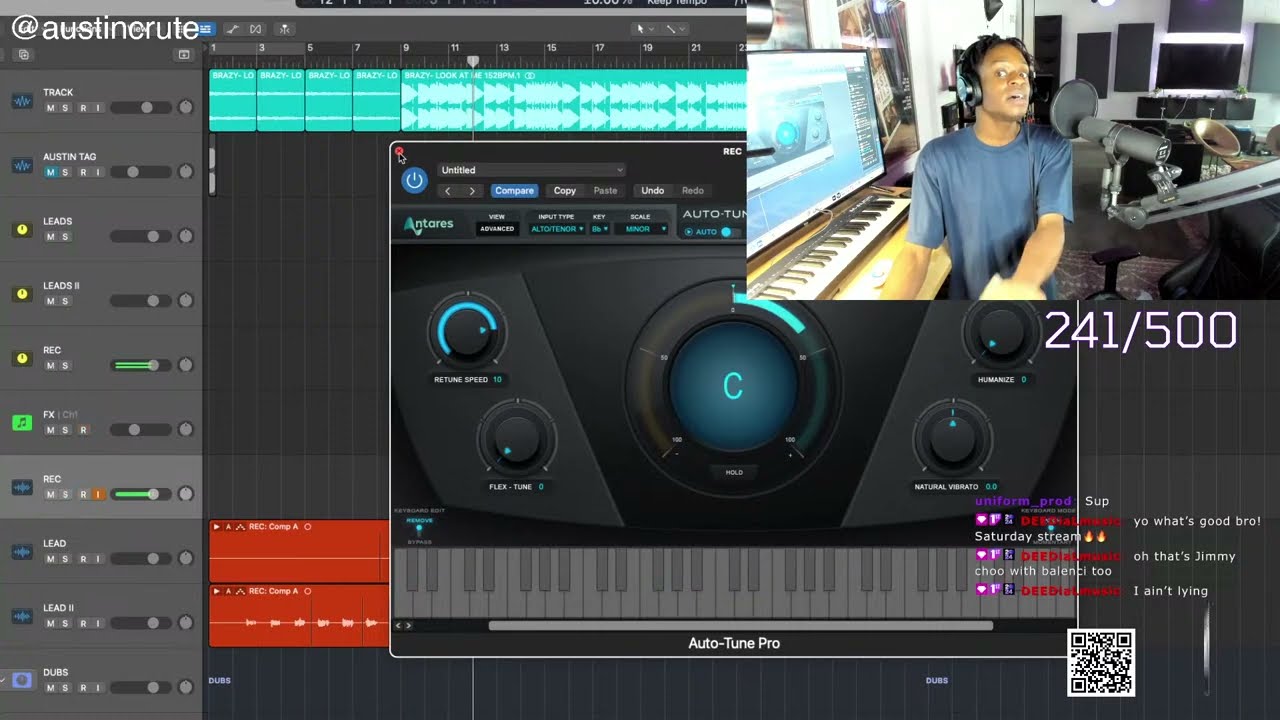Open the Untitled preset dropdown
Screen dimensions: 1280x720
coord(531,170)
